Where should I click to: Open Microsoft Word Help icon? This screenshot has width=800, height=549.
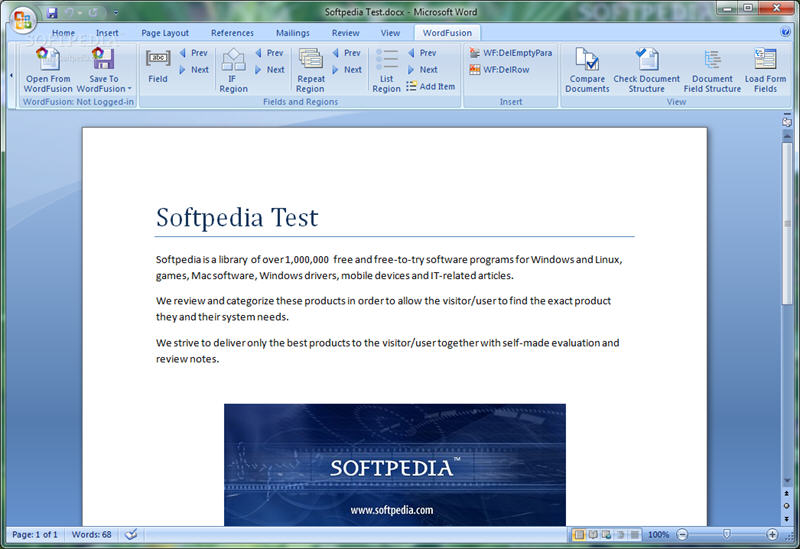[785, 32]
